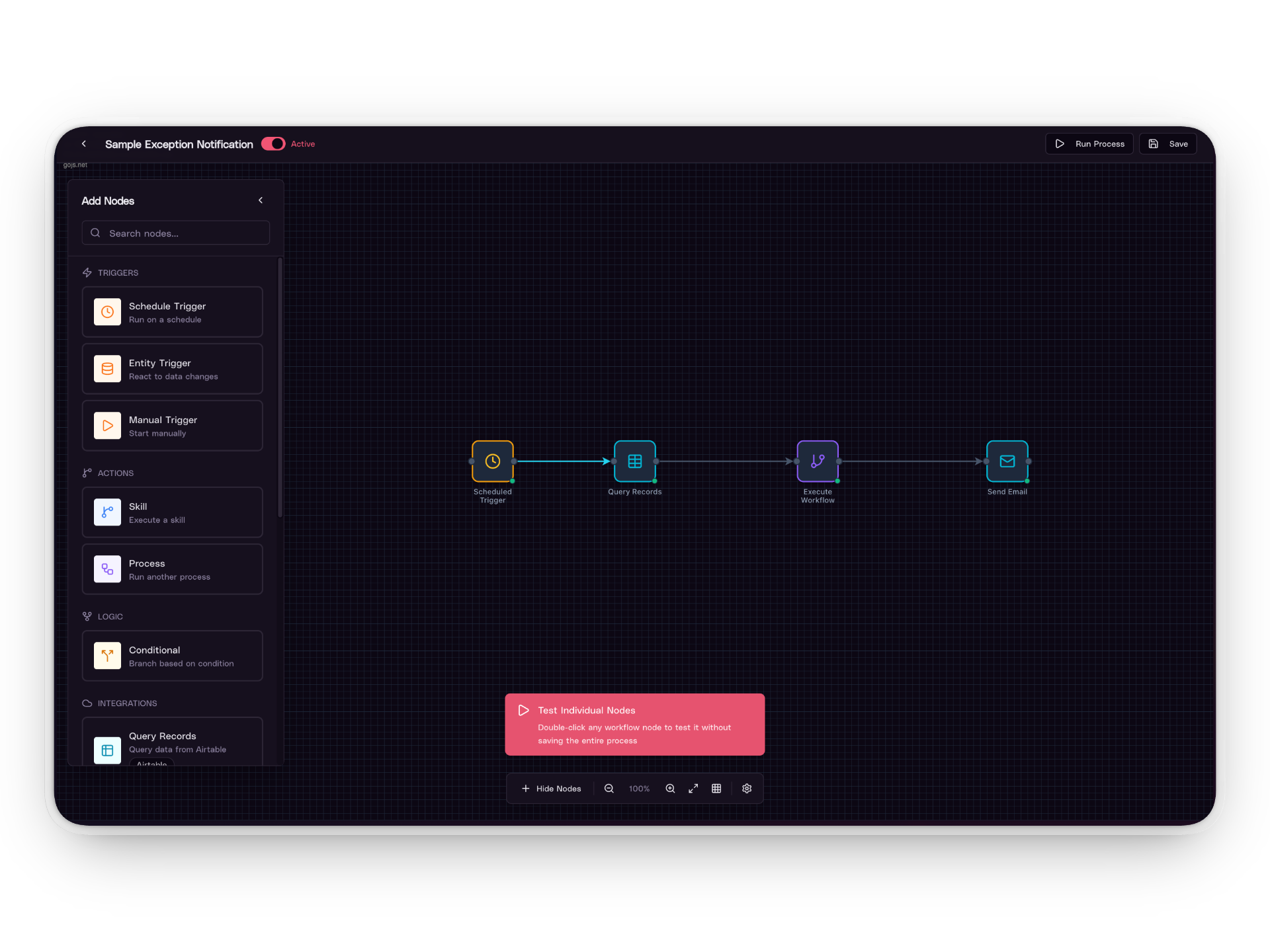Click the Query Records integration icon
This screenshot has height=952, width=1270.
coord(107,750)
